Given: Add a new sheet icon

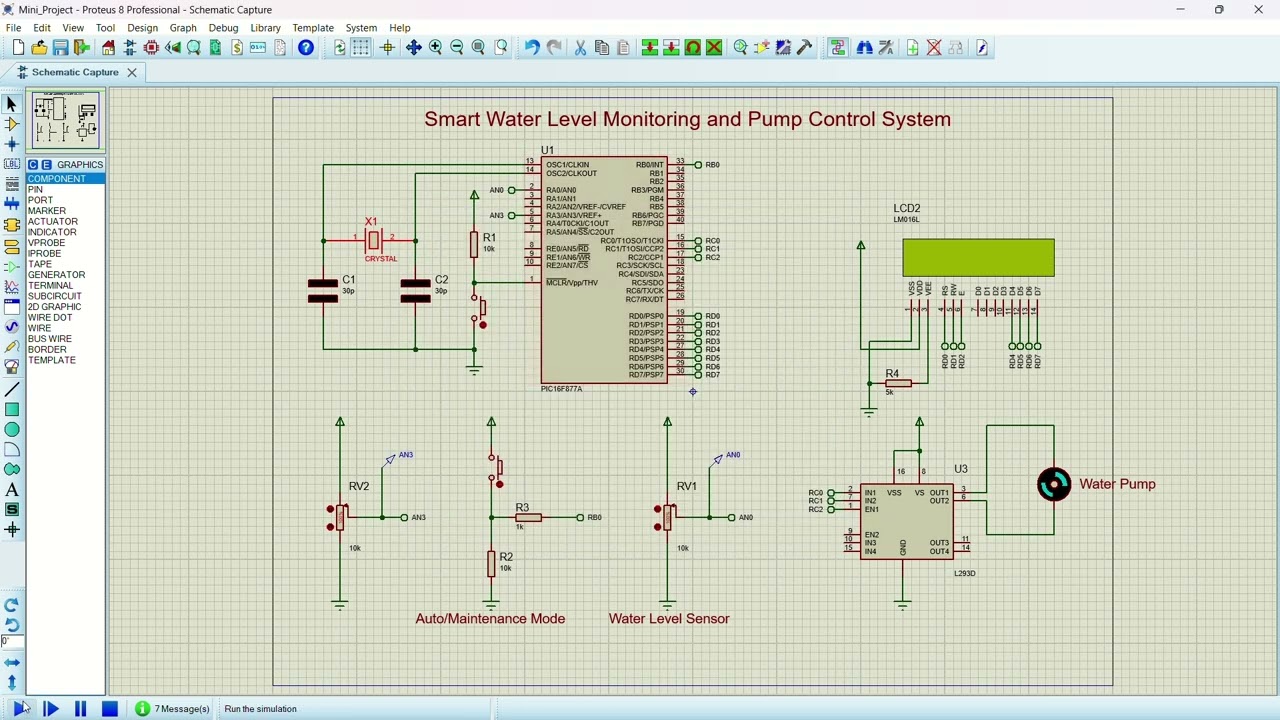Looking at the screenshot, I should (912, 48).
